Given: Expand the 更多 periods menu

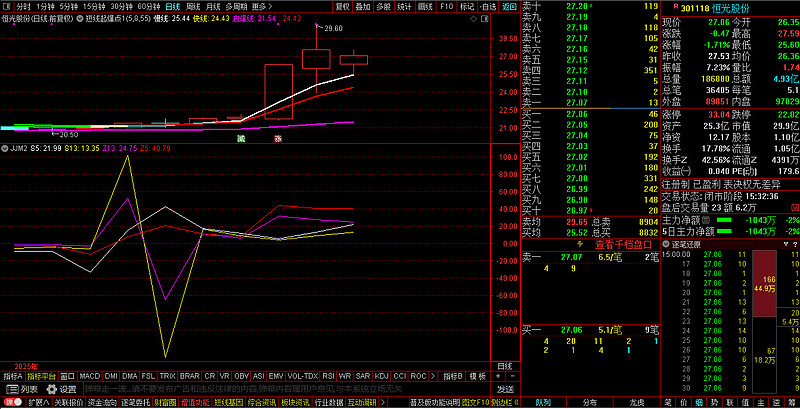Looking at the screenshot, I should point(260,7).
